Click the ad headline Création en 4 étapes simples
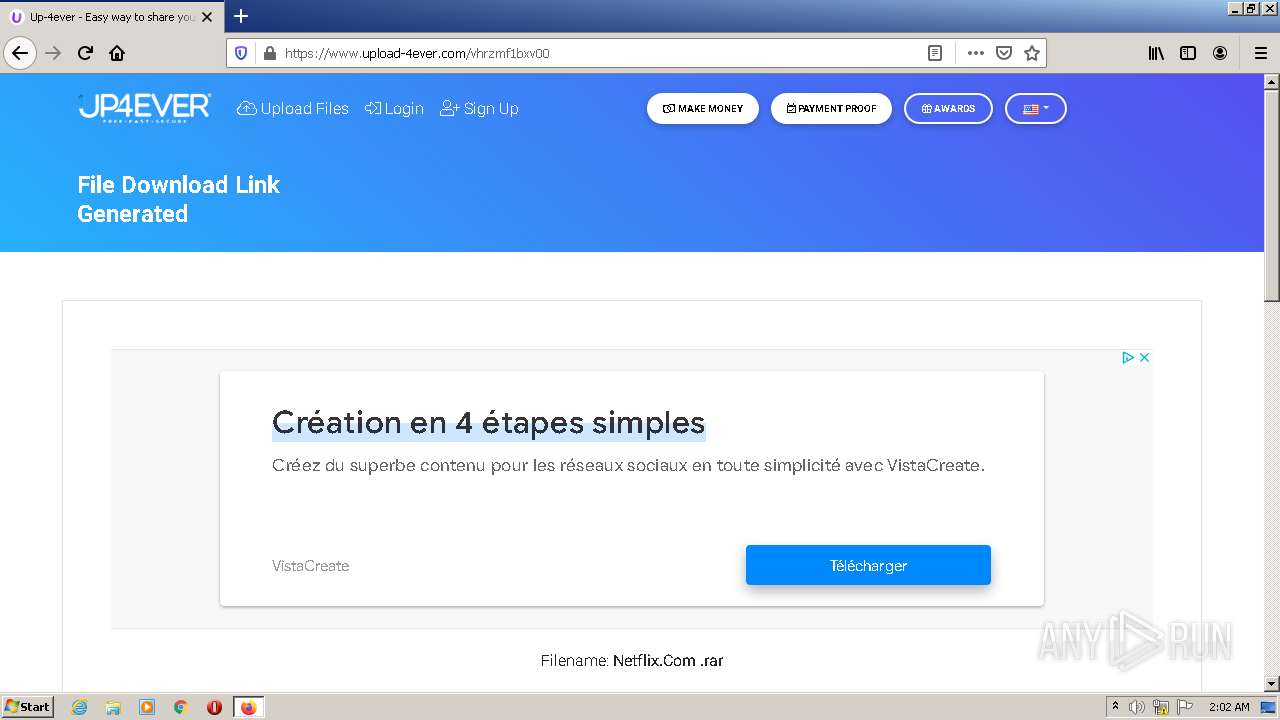The width and height of the screenshot is (1280, 720). pyautogui.click(x=488, y=422)
